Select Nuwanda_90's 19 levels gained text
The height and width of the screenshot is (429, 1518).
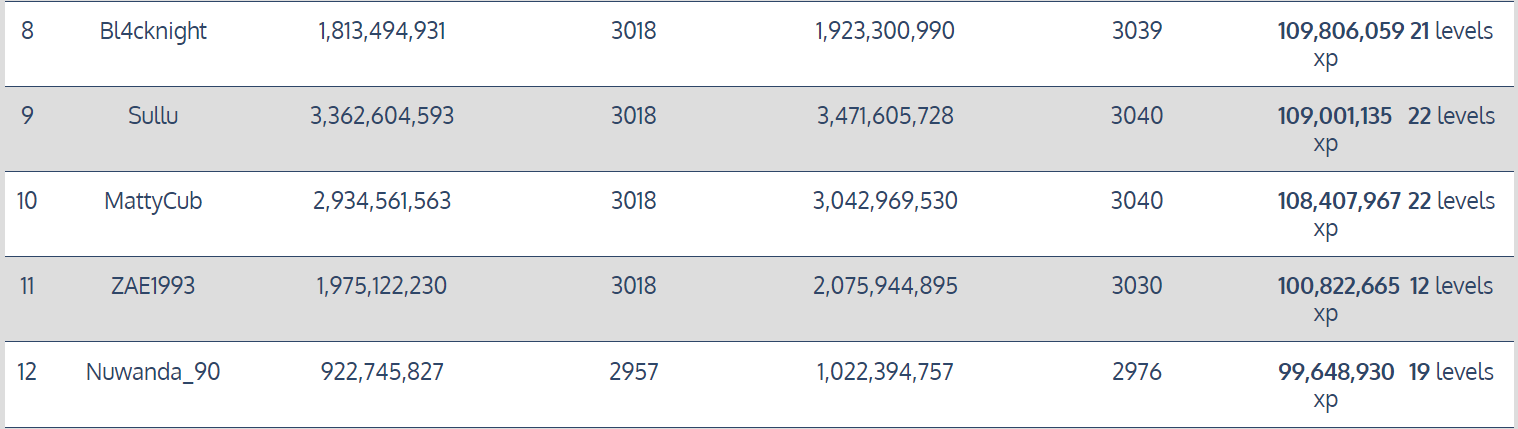tap(1451, 372)
